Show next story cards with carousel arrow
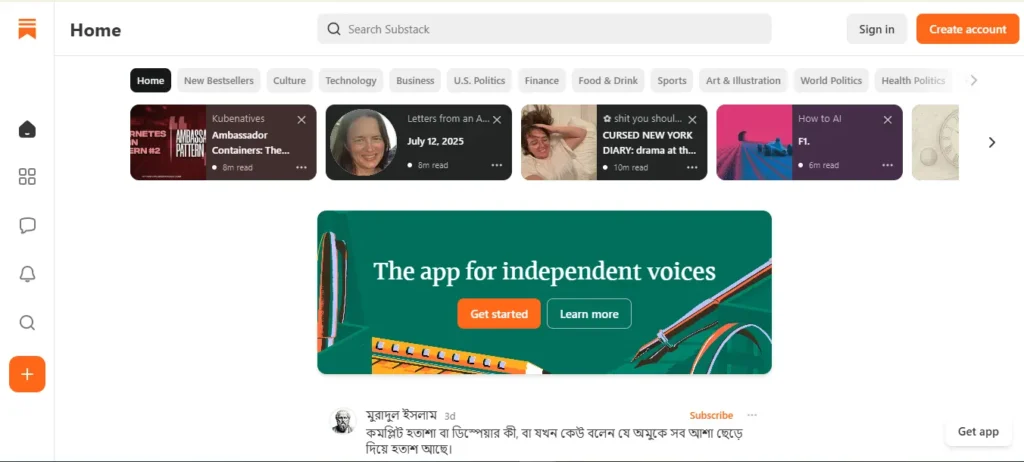The height and width of the screenshot is (462, 1024). pyautogui.click(x=991, y=142)
